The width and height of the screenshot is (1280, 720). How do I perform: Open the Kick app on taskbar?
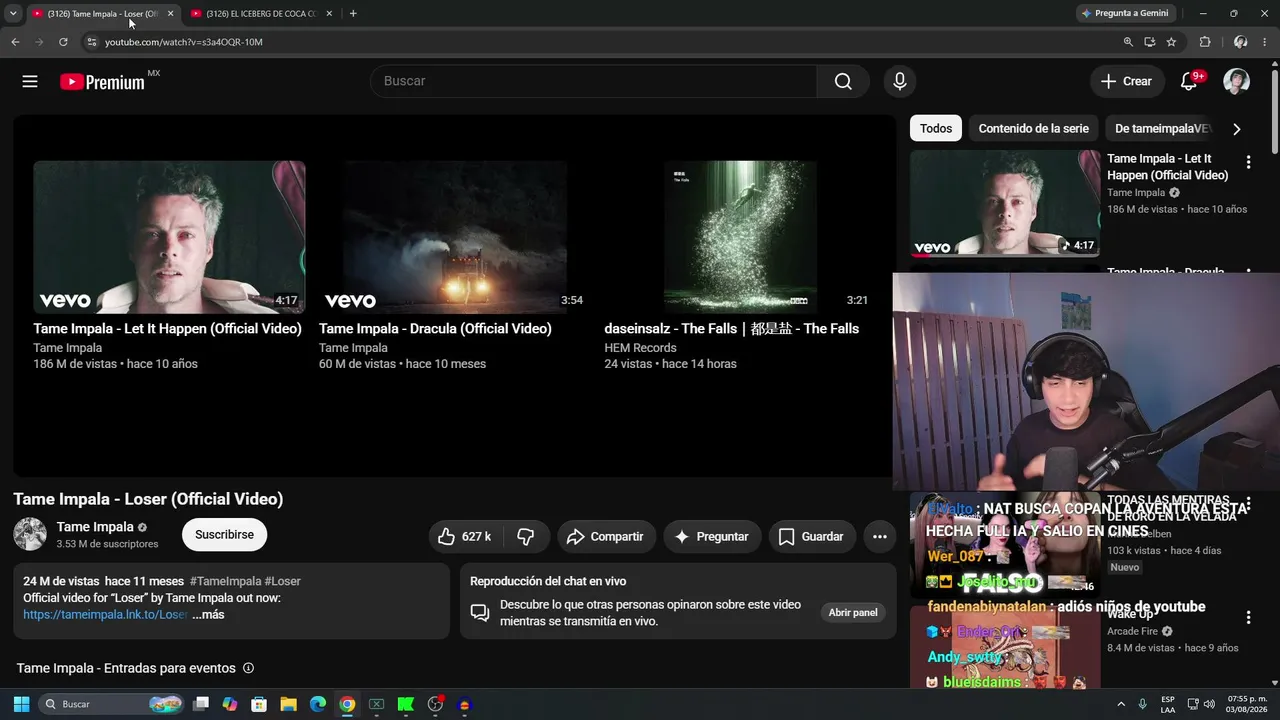405,704
